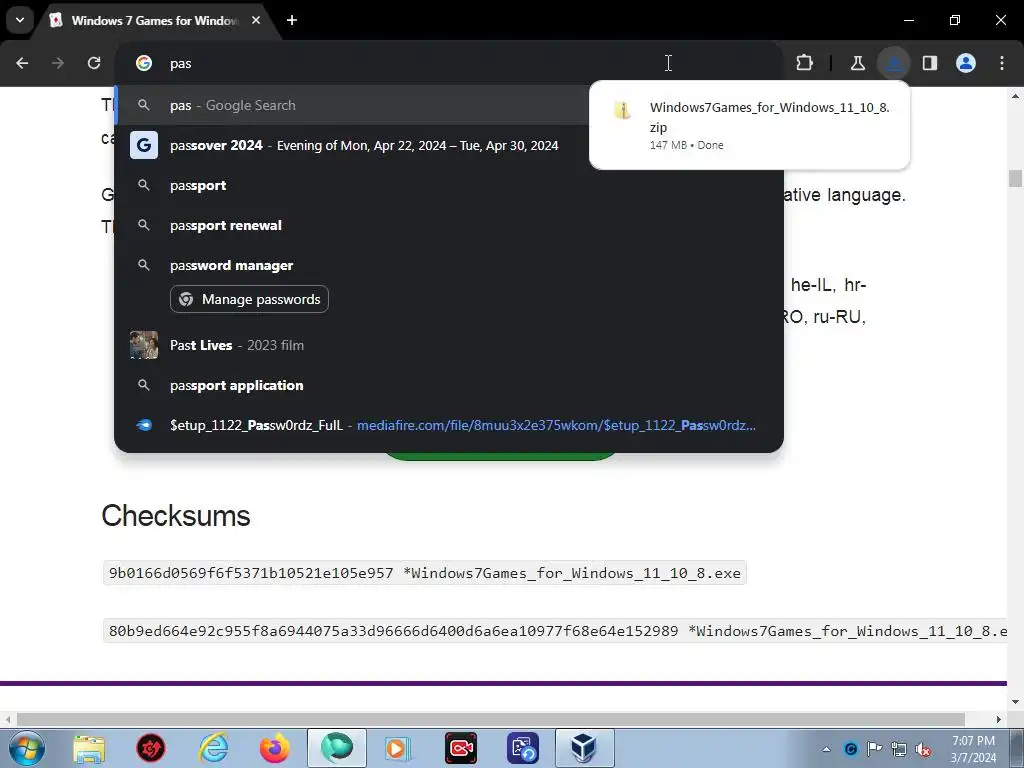The image size is (1024, 768).
Task: Open Chrome three-dot menu
Action: [x=1002, y=63]
